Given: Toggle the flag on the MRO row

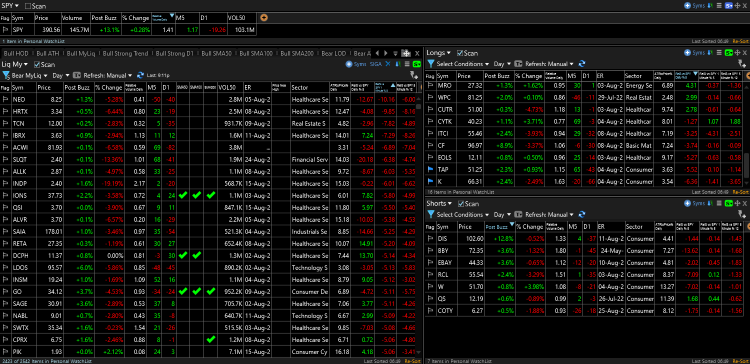Looking at the screenshot, I should [x=430, y=86].
